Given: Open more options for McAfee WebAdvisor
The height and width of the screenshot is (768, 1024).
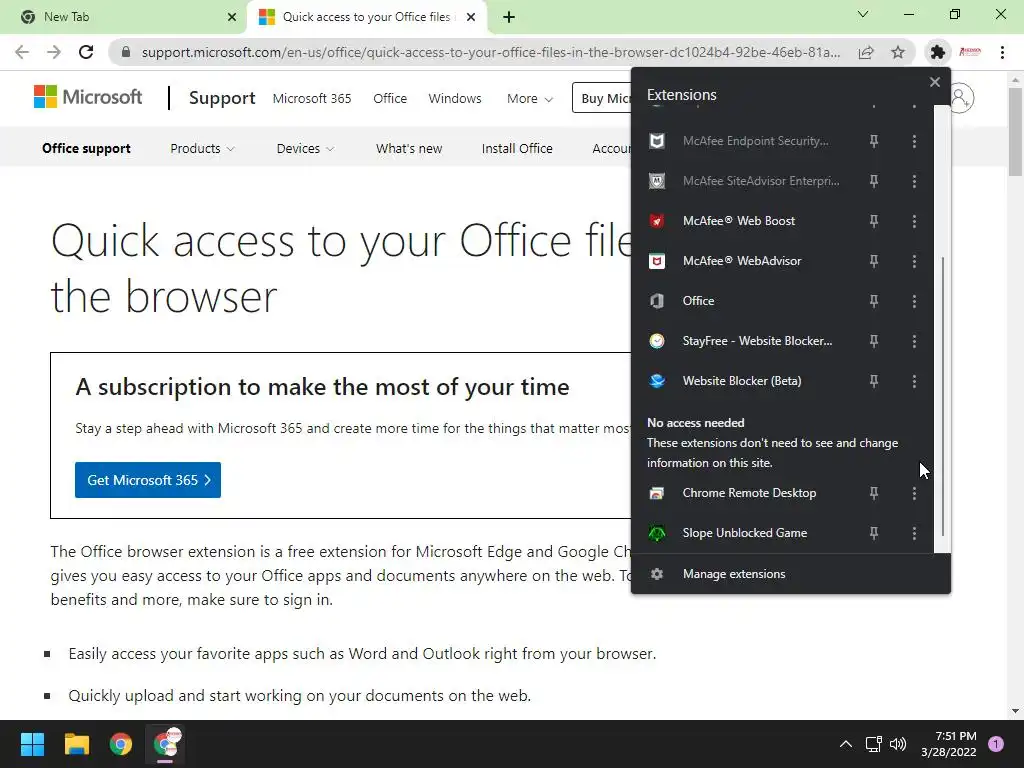Looking at the screenshot, I should pos(914,261).
